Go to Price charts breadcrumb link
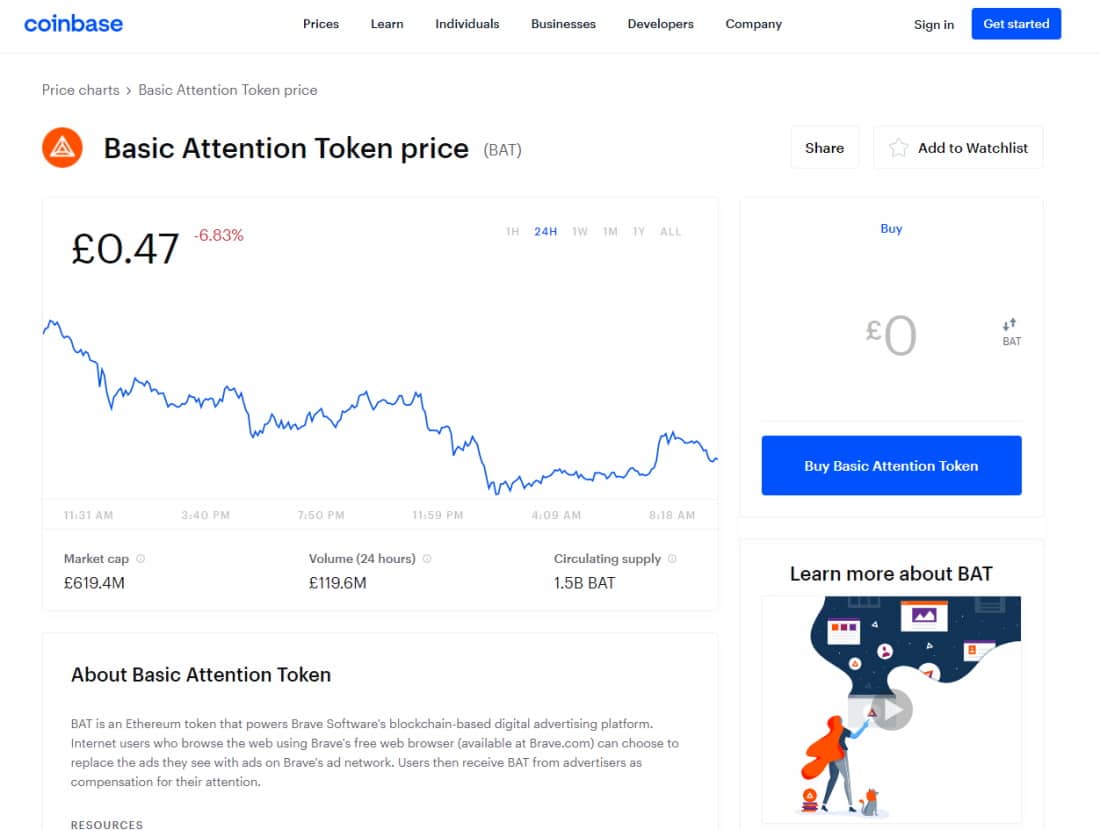Viewport: 1100px width, 830px height. [x=81, y=90]
